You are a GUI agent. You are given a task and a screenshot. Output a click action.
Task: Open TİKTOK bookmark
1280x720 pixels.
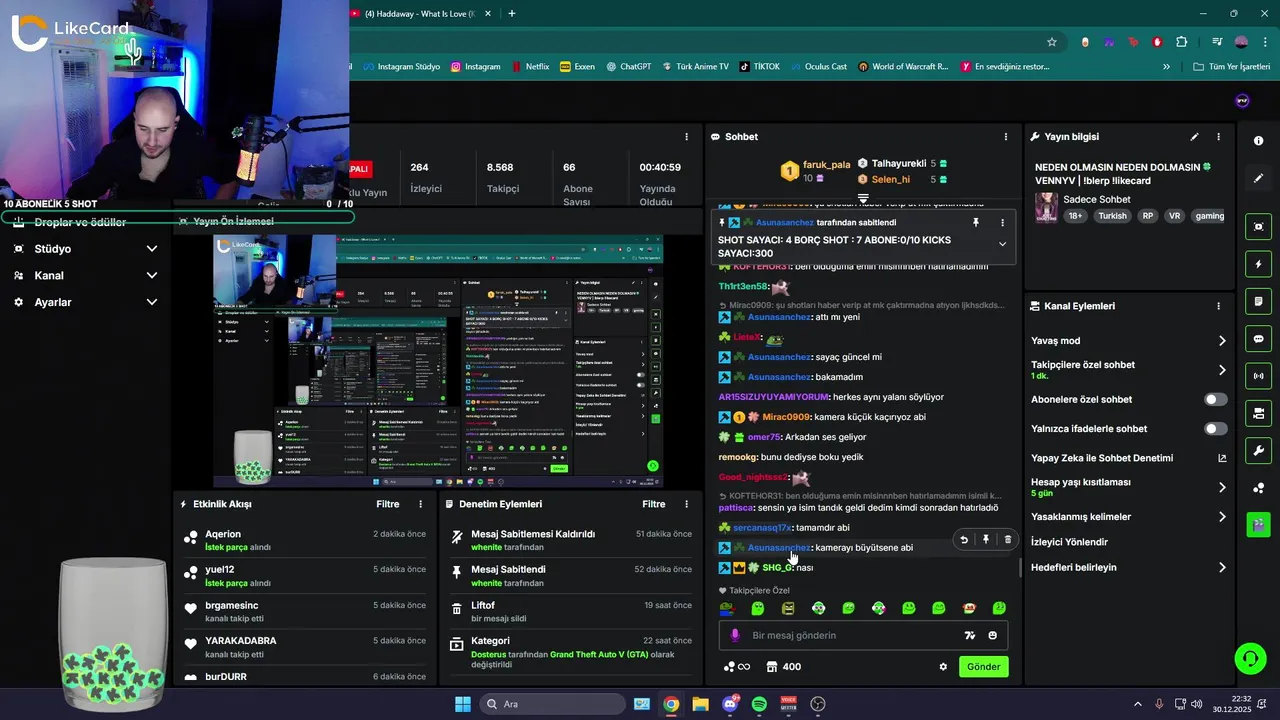tap(760, 67)
